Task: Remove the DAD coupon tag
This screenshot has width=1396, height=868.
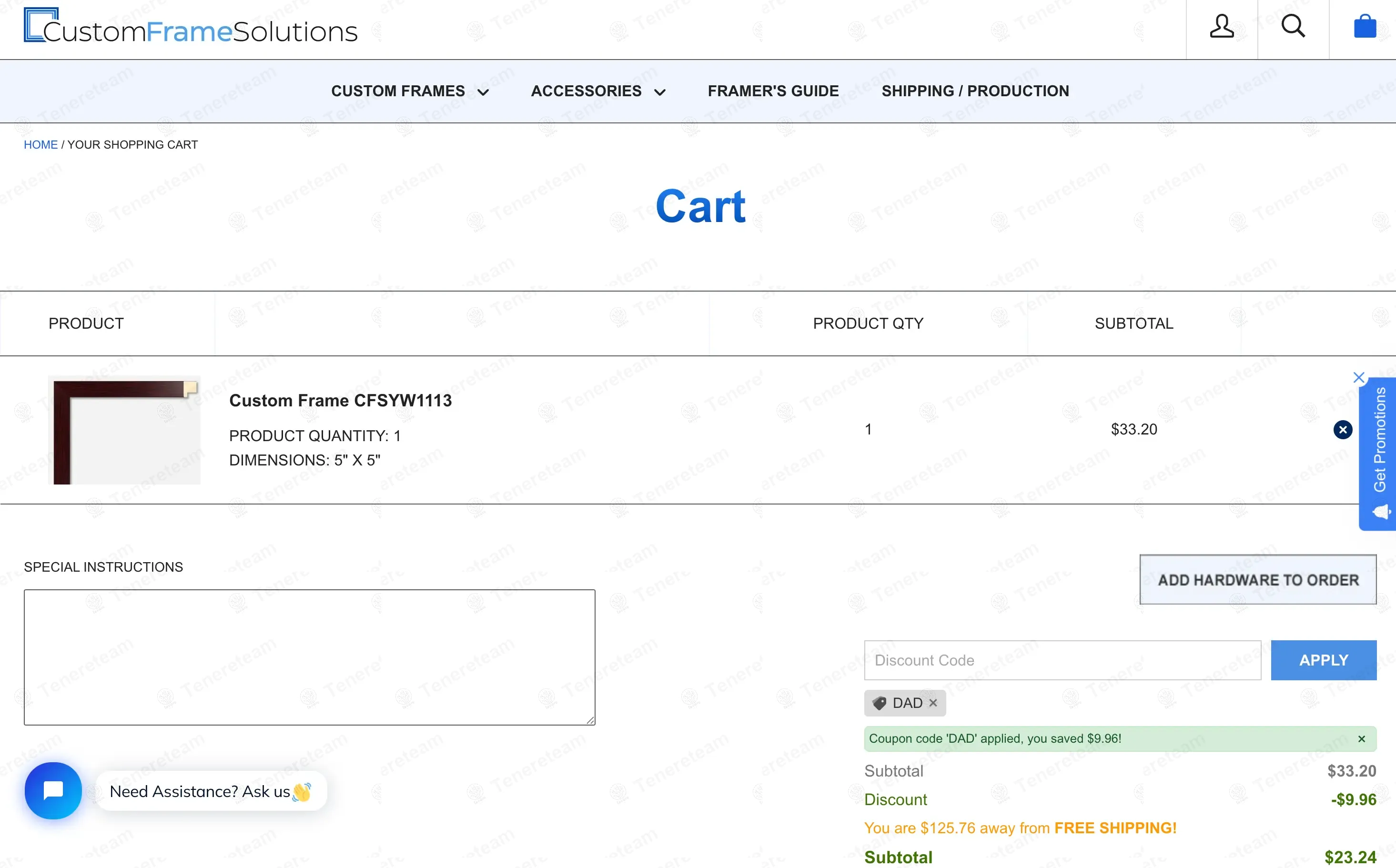Action: 933,703
